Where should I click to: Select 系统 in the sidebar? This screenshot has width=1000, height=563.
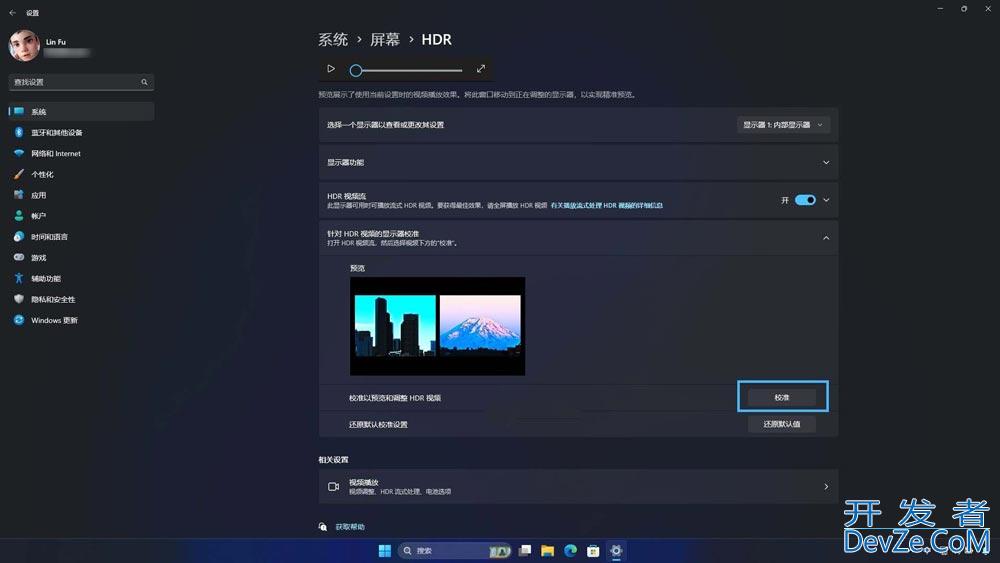pyautogui.click(x=82, y=112)
